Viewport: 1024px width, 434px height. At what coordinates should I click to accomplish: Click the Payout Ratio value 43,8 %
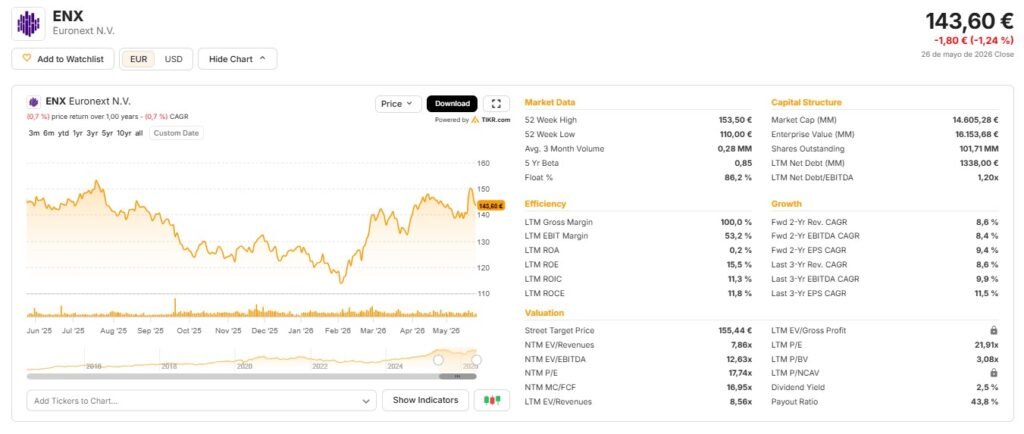click(x=985, y=402)
